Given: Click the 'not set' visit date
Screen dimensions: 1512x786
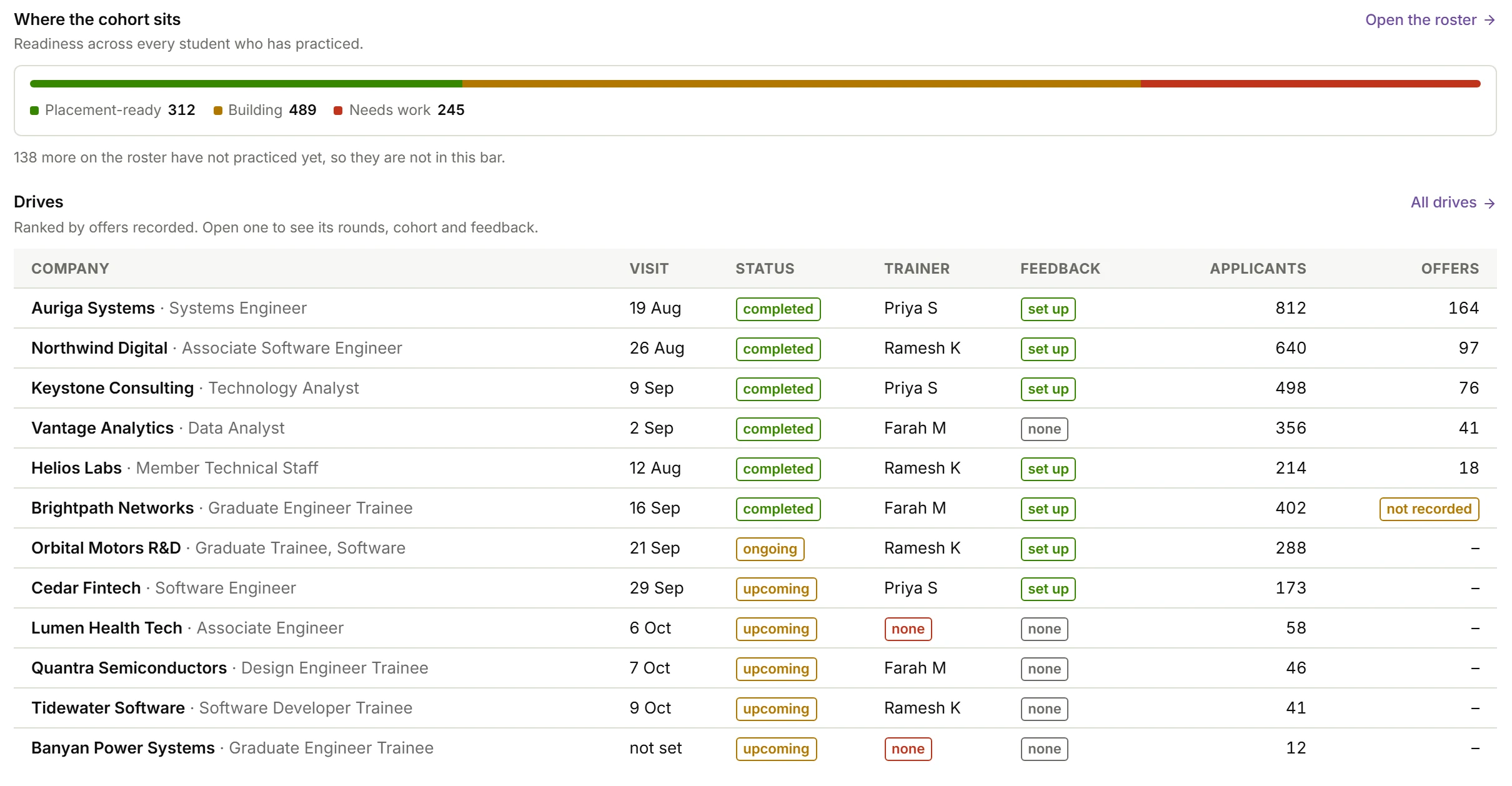Looking at the screenshot, I should [655, 748].
